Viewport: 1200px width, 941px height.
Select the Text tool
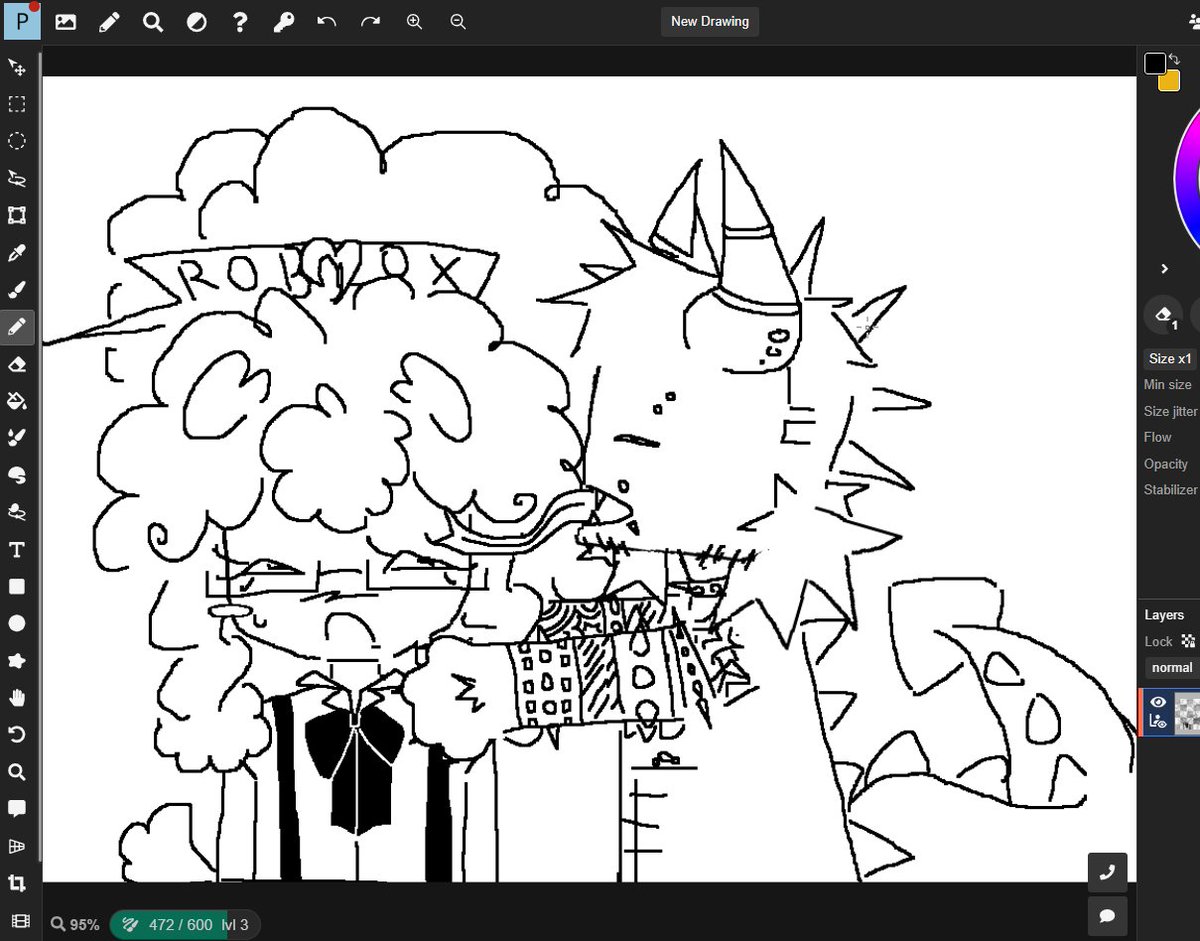[x=17, y=549]
